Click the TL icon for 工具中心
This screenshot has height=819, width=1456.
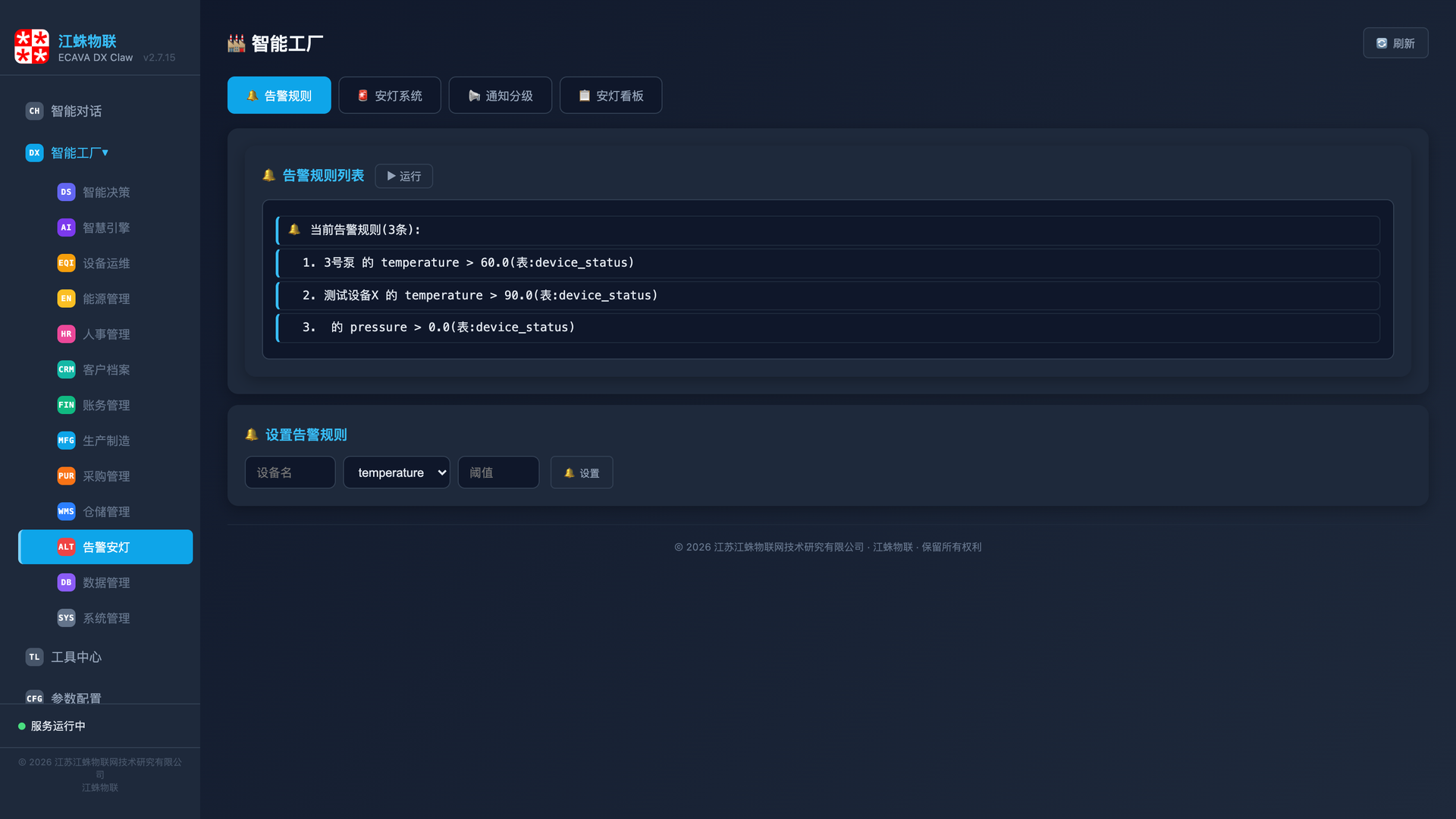pyautogui.click(x=34, y=657)
